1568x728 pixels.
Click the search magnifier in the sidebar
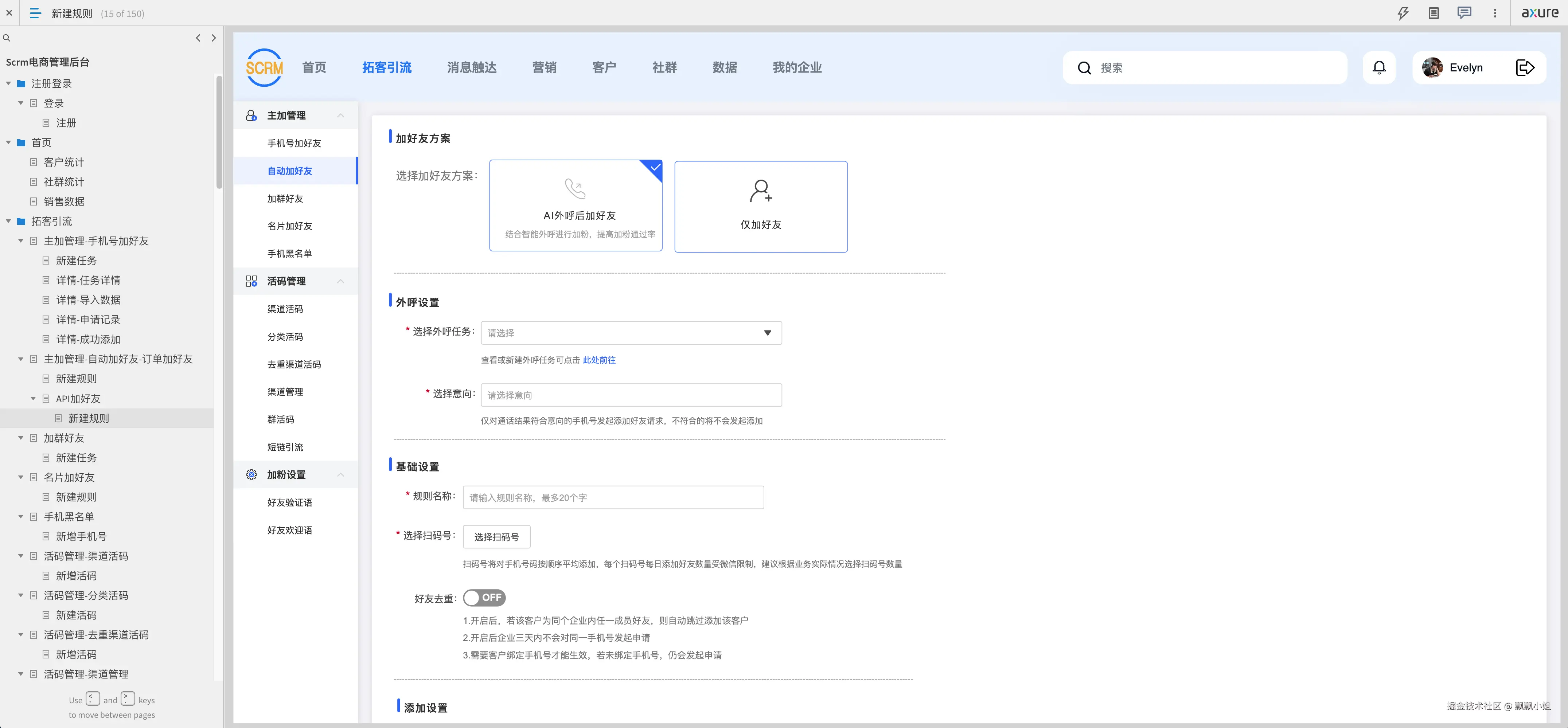7,38
